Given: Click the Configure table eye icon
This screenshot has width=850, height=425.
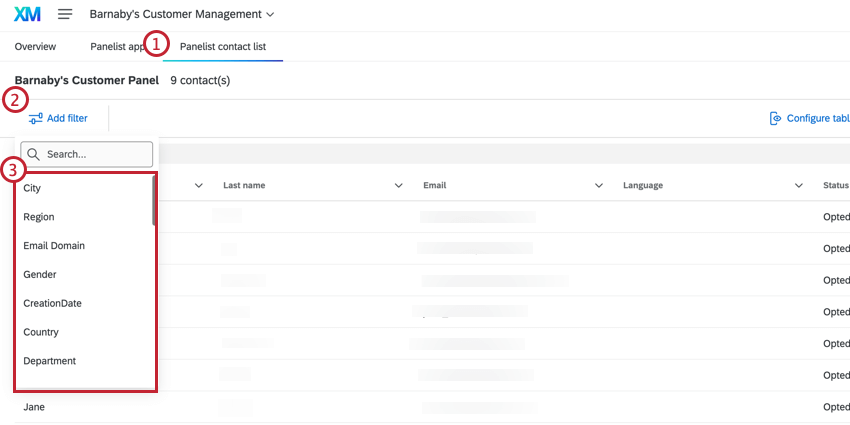Looking at the screenshot, I should pyautogui.click(x=776, y=118).
